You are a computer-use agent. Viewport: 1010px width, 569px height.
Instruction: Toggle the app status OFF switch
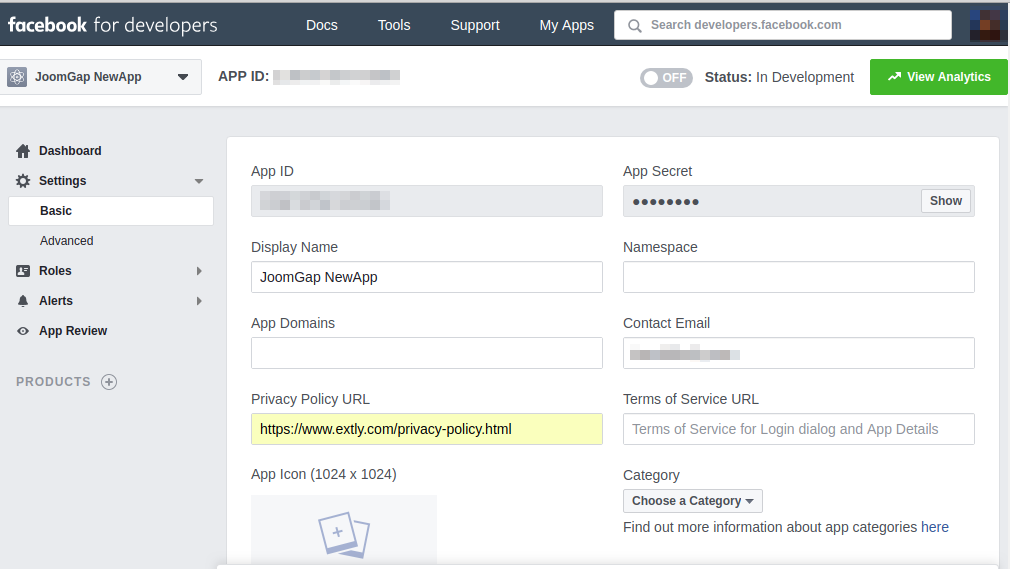point(666,78)
